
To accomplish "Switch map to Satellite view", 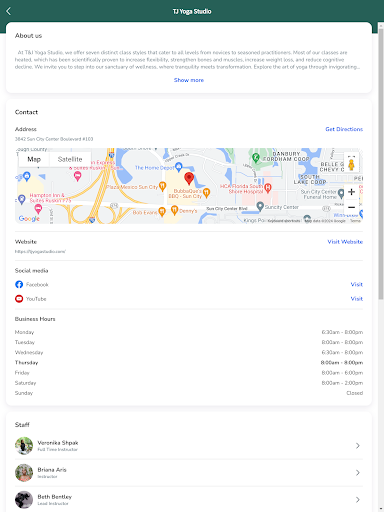I will pos(70,159).
